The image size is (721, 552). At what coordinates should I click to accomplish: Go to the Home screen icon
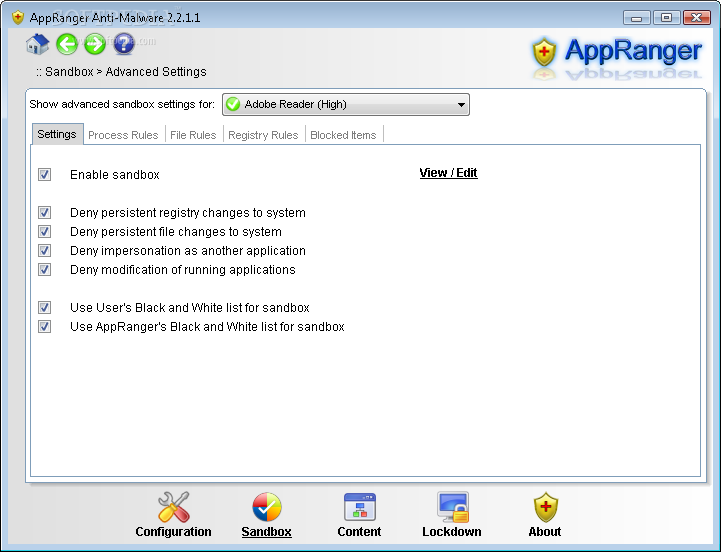[37, 44]
